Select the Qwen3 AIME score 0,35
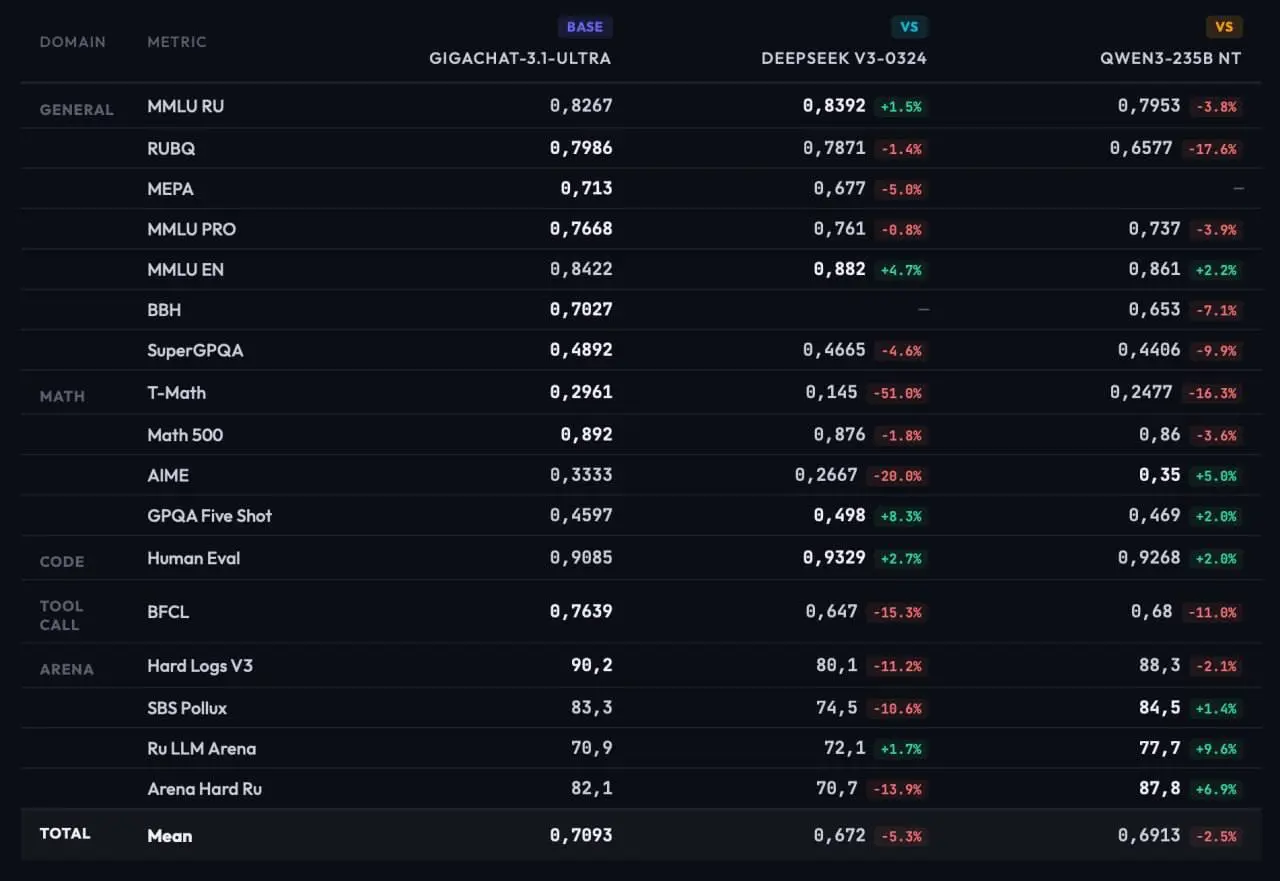Image resolution: width=1280 pixels, height=881 pixels. (x=1160, y=476)
